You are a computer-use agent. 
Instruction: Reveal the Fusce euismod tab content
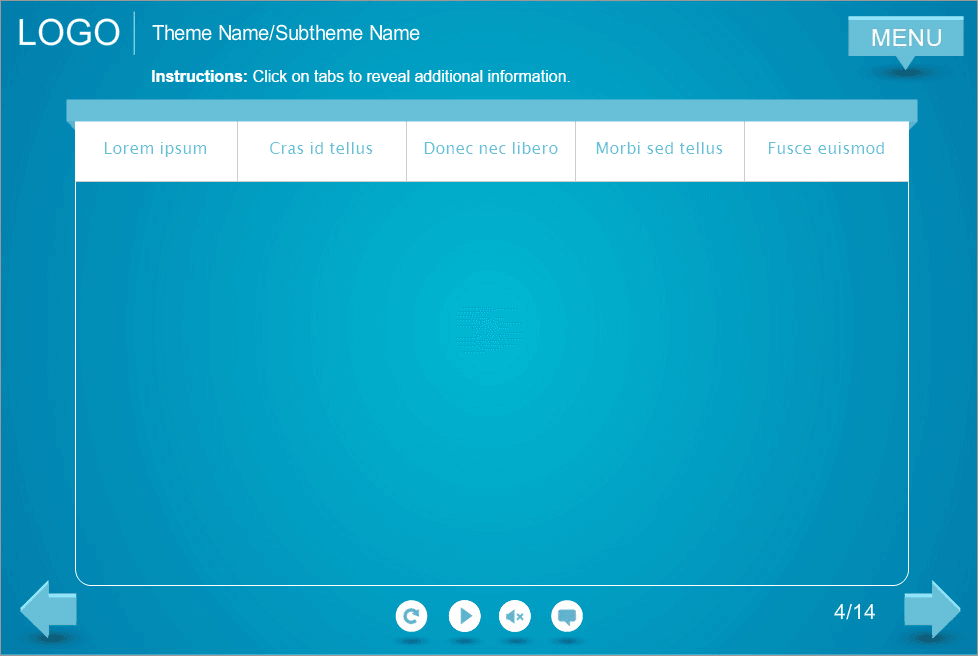pos(826,149)
